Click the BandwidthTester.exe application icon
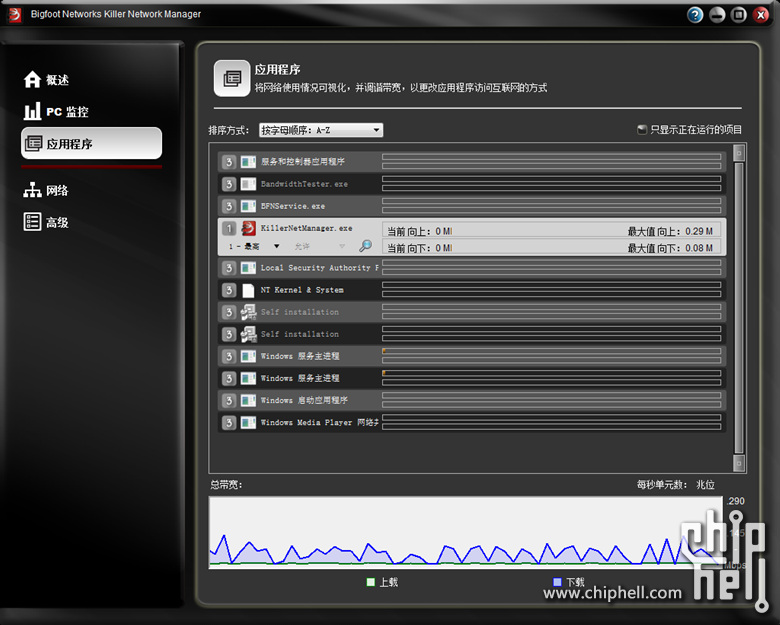Screen dimensions: 780x625 (248, 184)
